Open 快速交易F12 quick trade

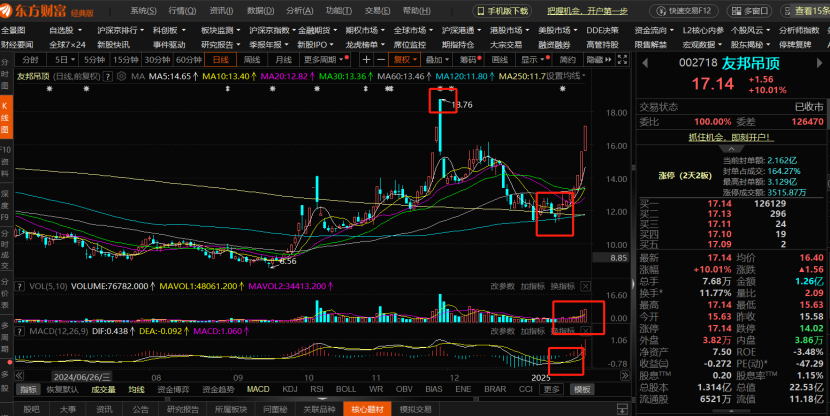pos(683,11)
